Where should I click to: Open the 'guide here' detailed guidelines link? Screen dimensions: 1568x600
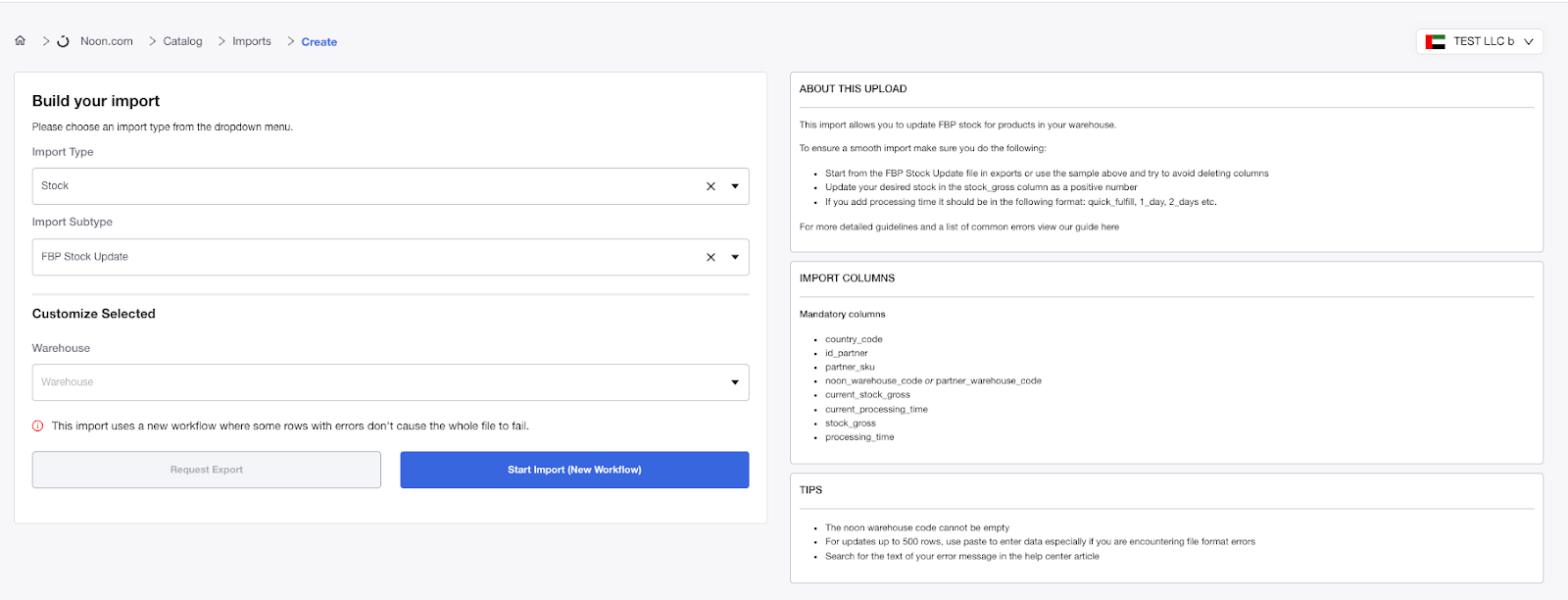click(1097, 227)
